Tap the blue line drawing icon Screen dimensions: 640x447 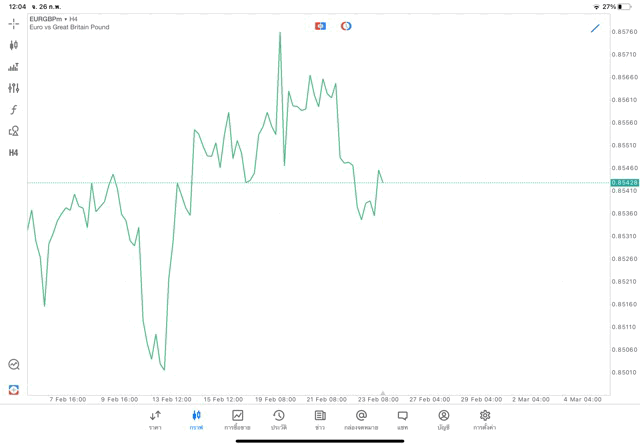(x=595, y=28)
